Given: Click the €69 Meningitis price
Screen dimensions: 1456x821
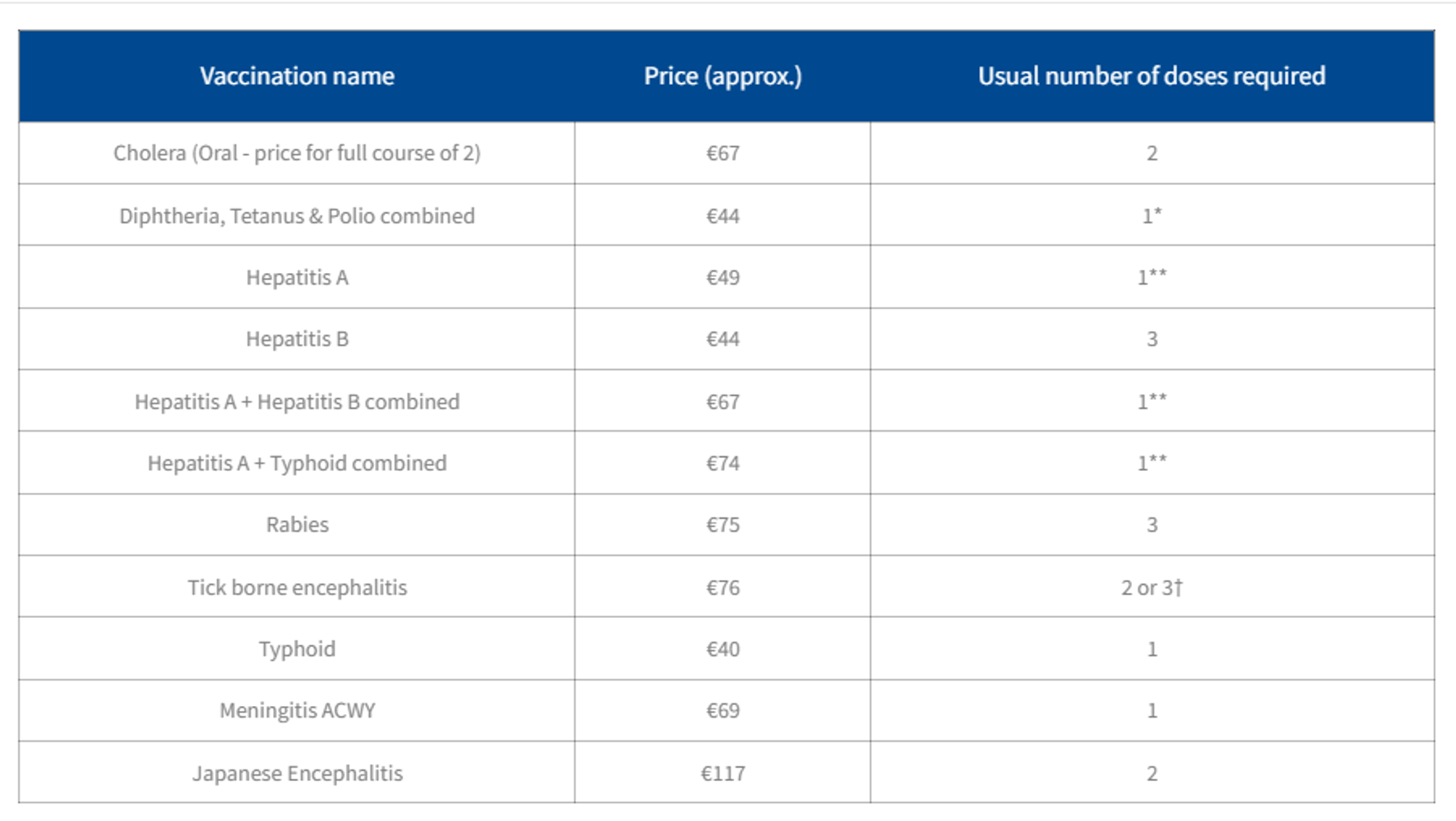Looking at the screenshot, I should pos(722,710).
